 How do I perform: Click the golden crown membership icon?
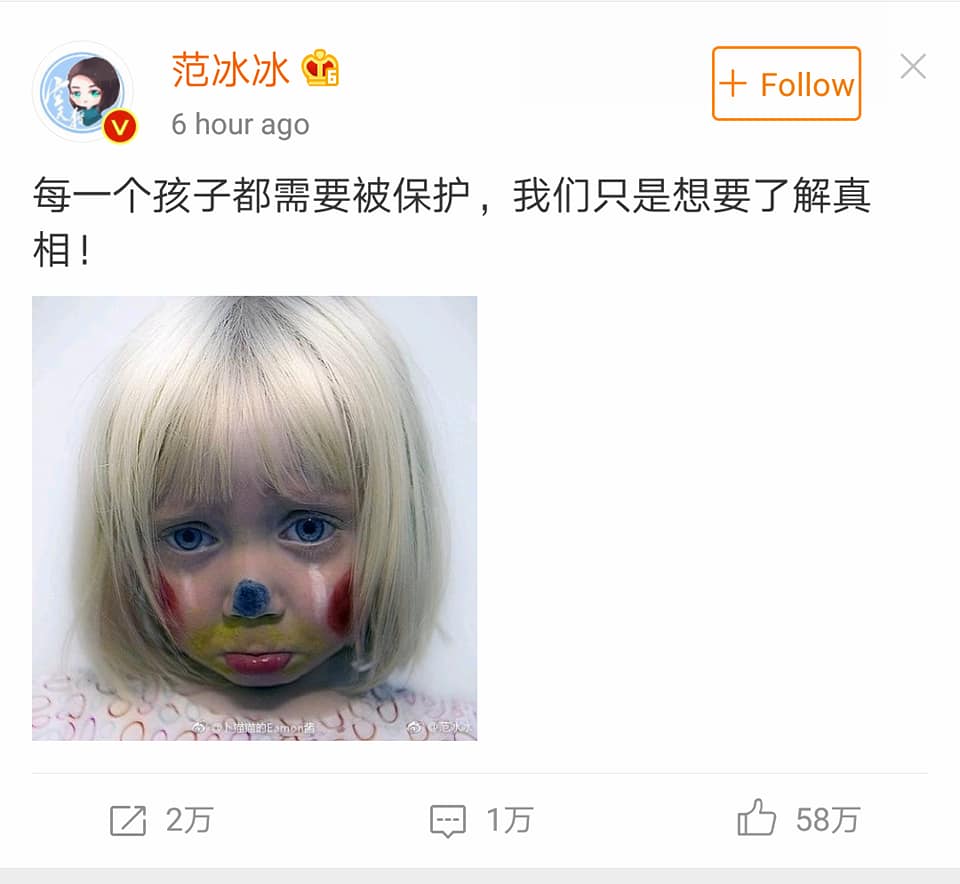(x=320, y=68)
